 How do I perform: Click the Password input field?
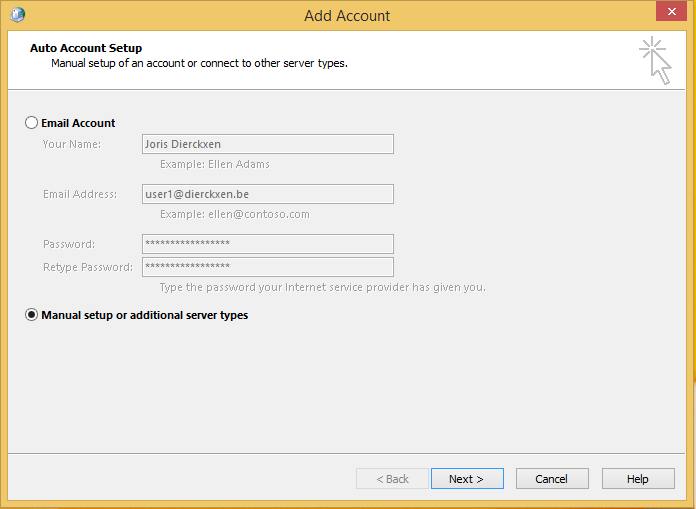click(267, 244)
